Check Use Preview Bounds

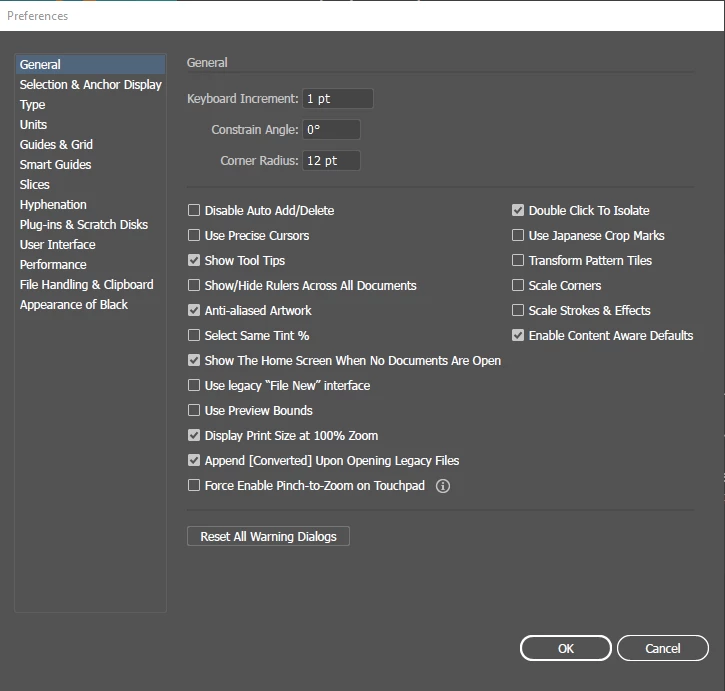coord(194,410)
